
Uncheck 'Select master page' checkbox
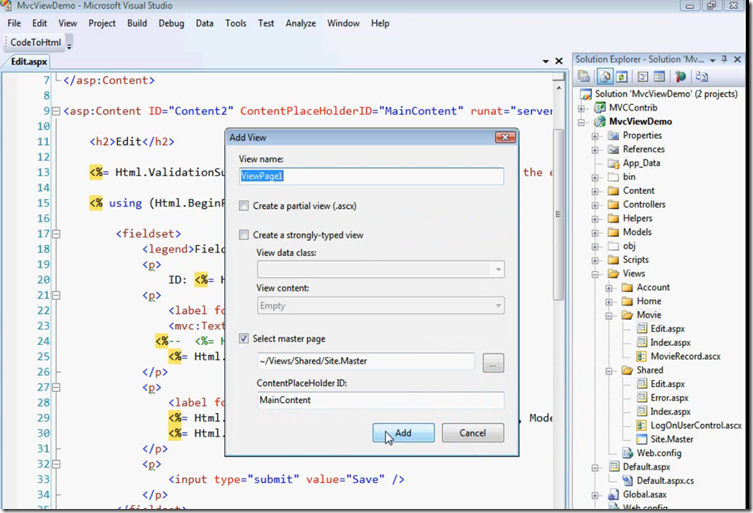coord(244,339)
